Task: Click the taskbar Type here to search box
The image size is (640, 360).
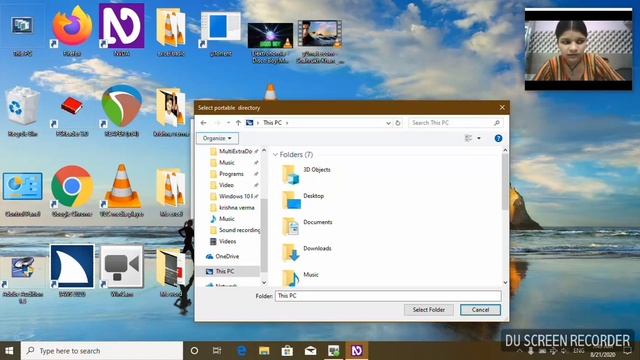Action: coord(102,351)
